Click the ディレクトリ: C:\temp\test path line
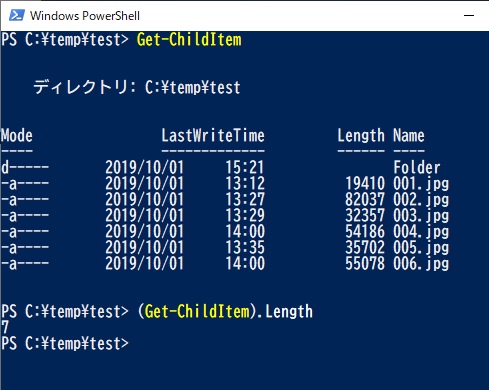489x390 pixels. tap(137, 88)
